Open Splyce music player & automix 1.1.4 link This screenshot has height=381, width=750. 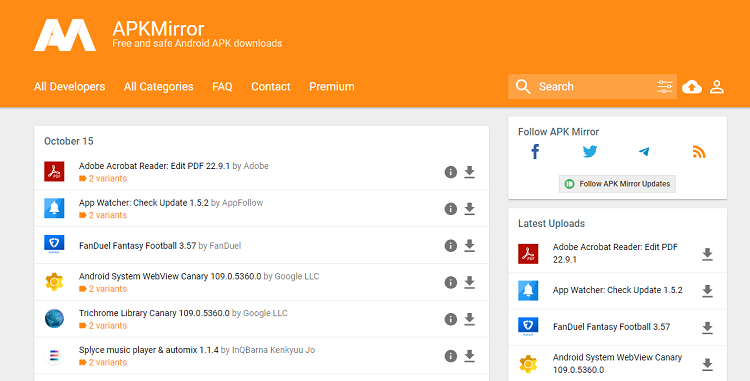point(148,350)
